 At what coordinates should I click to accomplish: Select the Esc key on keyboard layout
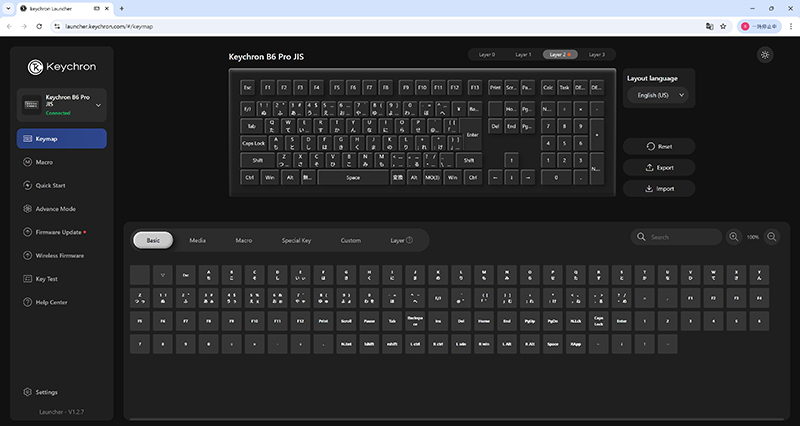click(x=247, y=87)
